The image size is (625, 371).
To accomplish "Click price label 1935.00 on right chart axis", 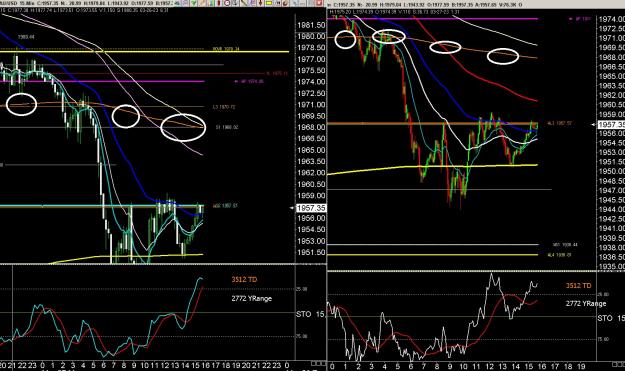I will pos(611,267).
